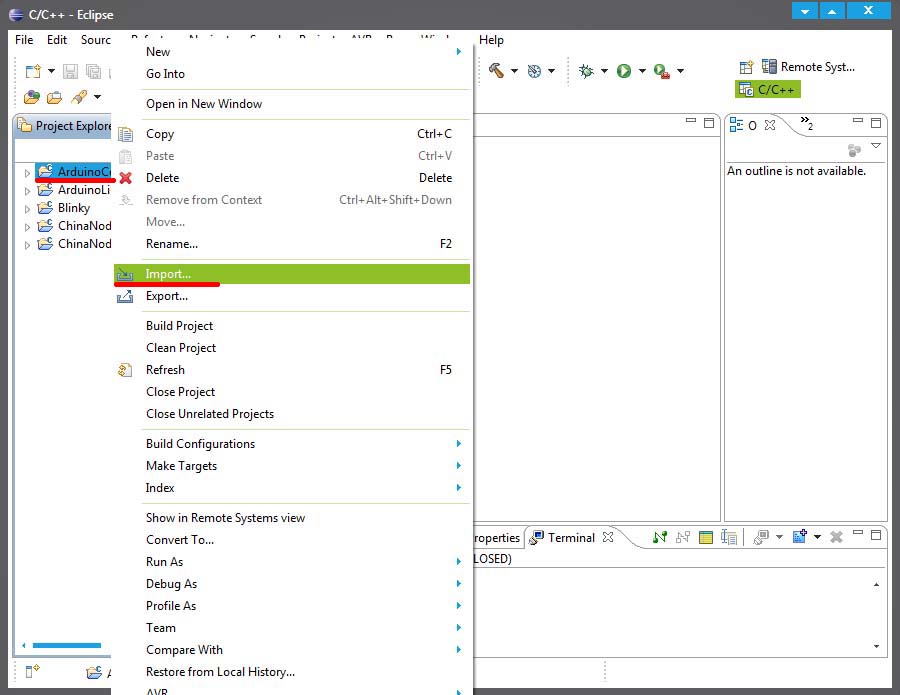The width and height of the screenshot is (900, 695).
Task: Open the New submenu in context menu
Action: point(292,52)
